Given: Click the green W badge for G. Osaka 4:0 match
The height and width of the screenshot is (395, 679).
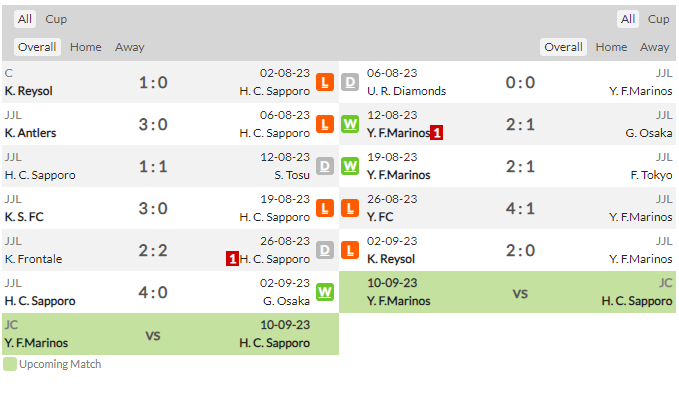Looking at the screenshot, I should [x=324, y=292].
